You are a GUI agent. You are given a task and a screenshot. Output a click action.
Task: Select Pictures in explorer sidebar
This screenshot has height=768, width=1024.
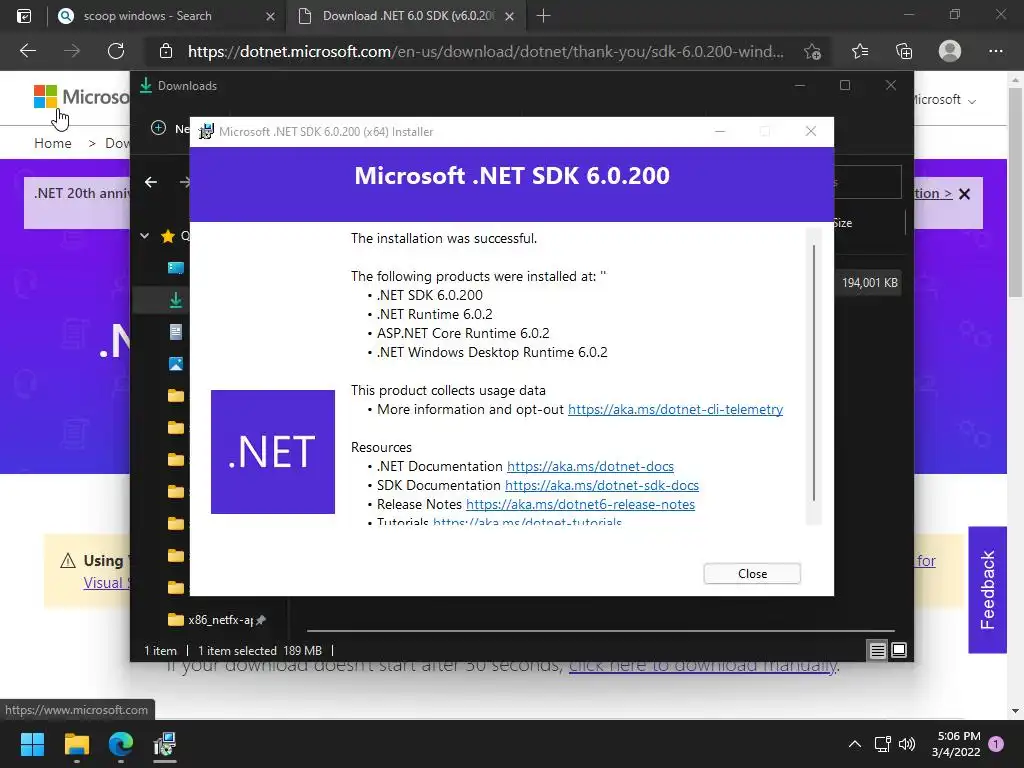pos(176,364)
